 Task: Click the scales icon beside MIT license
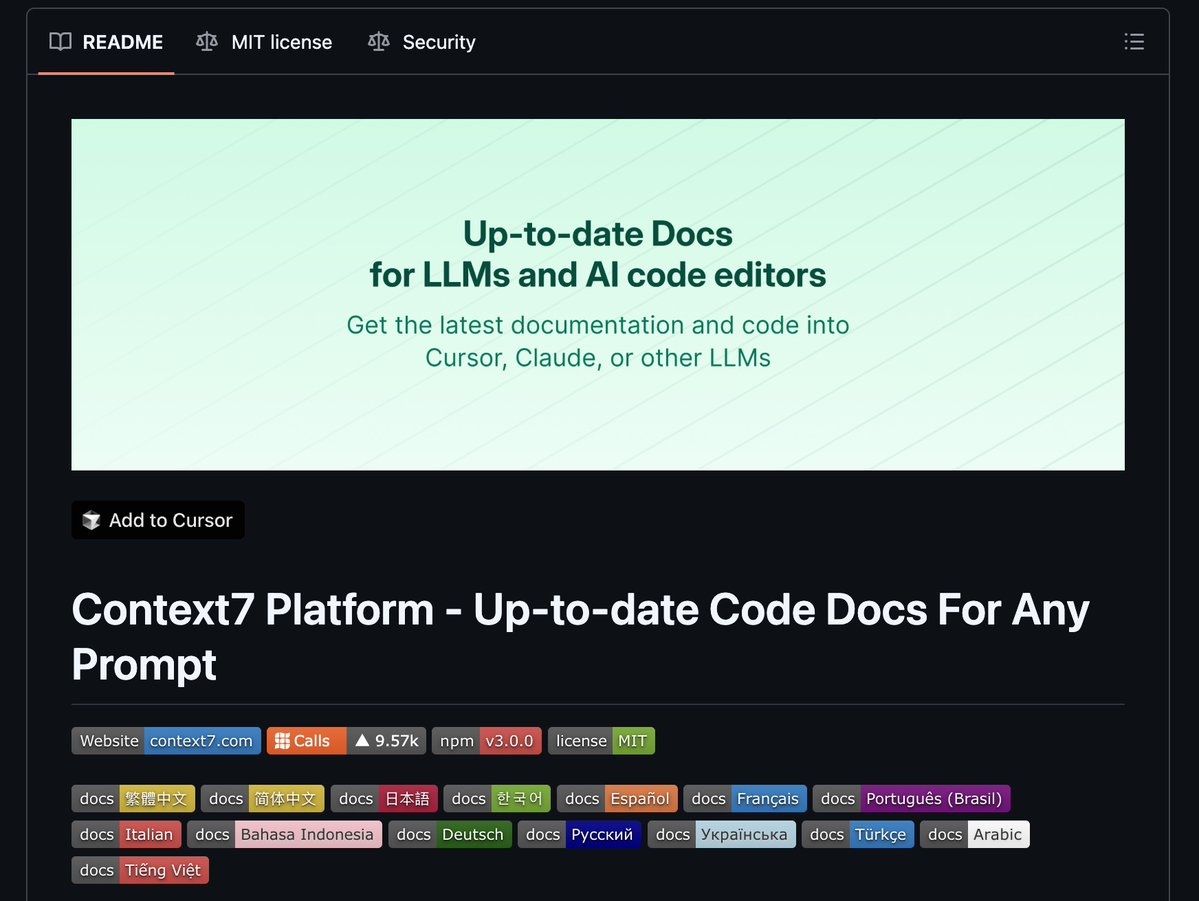coord(206,41)
